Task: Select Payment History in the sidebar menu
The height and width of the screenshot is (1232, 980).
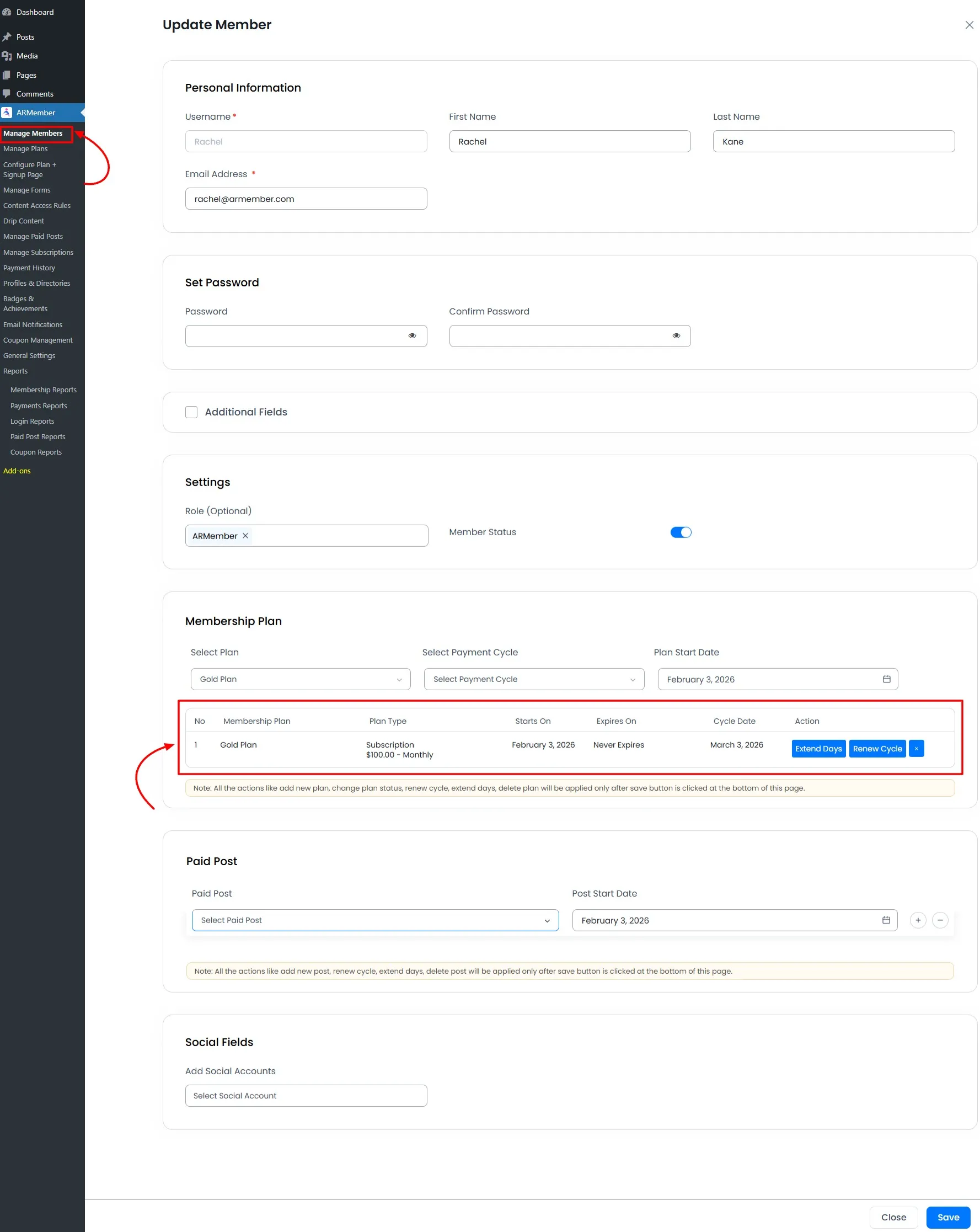Action: point(29,268)
